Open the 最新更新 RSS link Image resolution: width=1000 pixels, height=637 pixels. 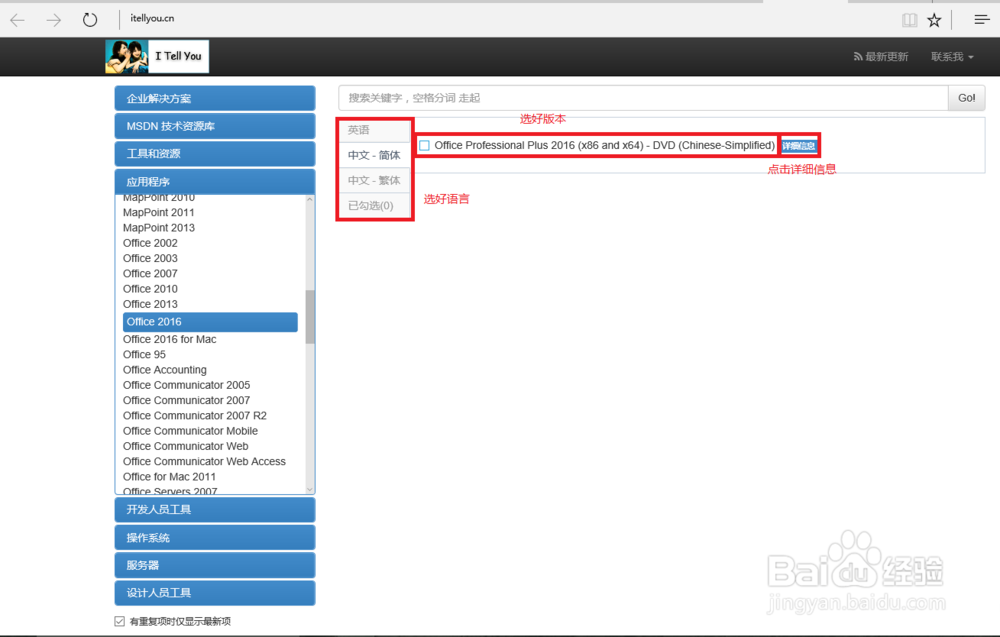[881, 57]
